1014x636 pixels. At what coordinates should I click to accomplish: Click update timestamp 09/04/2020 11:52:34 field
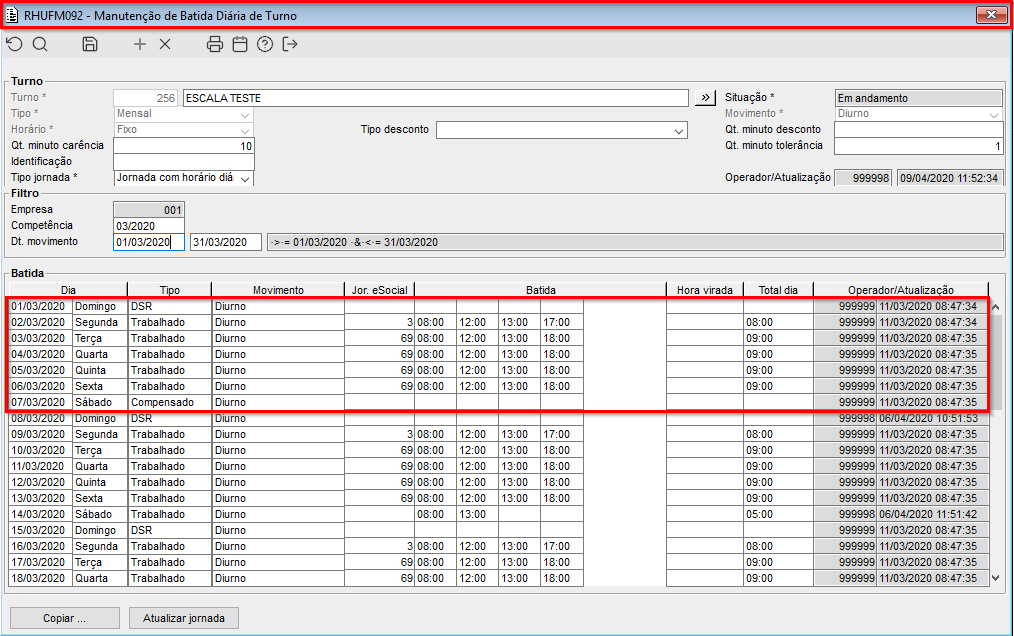[x=949, y=178]
